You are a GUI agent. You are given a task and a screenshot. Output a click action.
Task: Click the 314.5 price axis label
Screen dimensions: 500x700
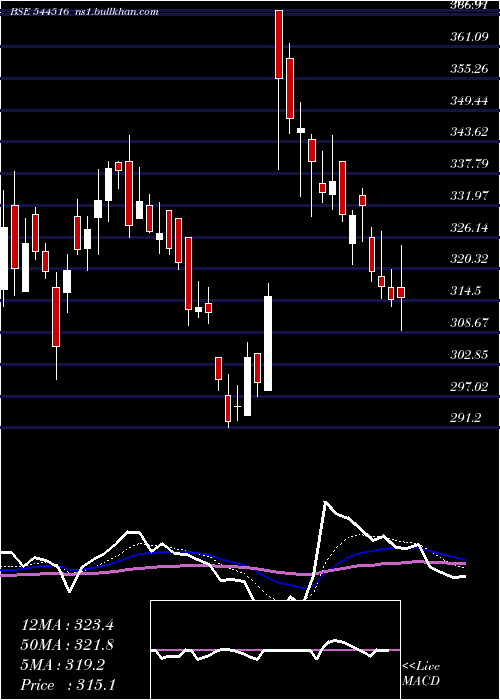click(466, 291)
